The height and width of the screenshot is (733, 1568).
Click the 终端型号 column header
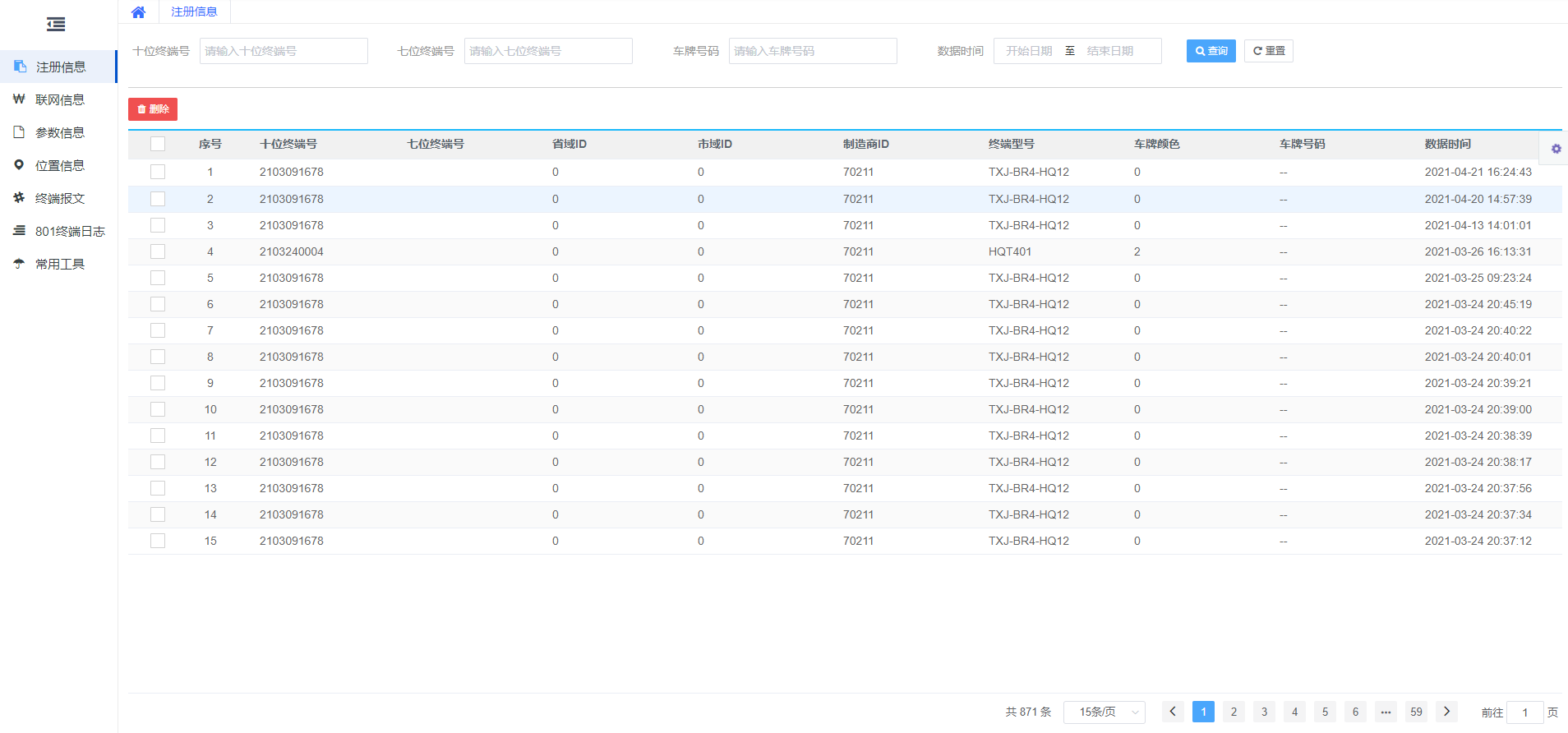(x=1012, y=144)
